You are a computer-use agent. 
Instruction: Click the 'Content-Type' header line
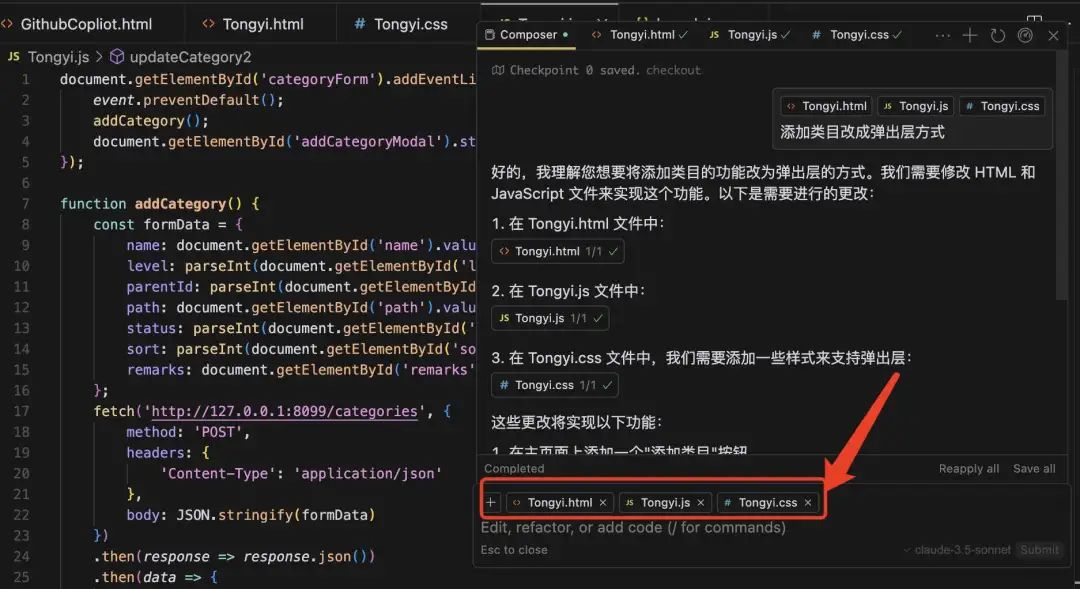pos(301,474)
